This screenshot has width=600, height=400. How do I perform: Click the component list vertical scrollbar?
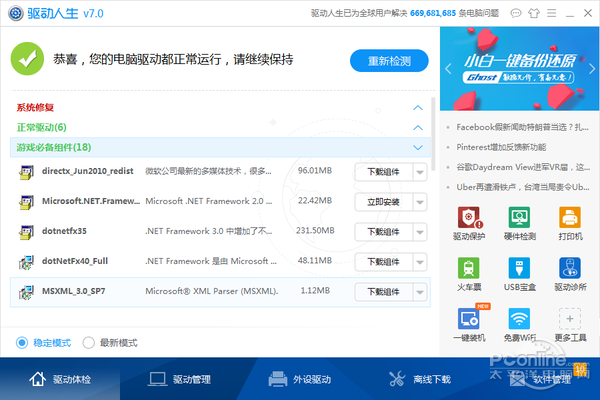coord(433,134)
